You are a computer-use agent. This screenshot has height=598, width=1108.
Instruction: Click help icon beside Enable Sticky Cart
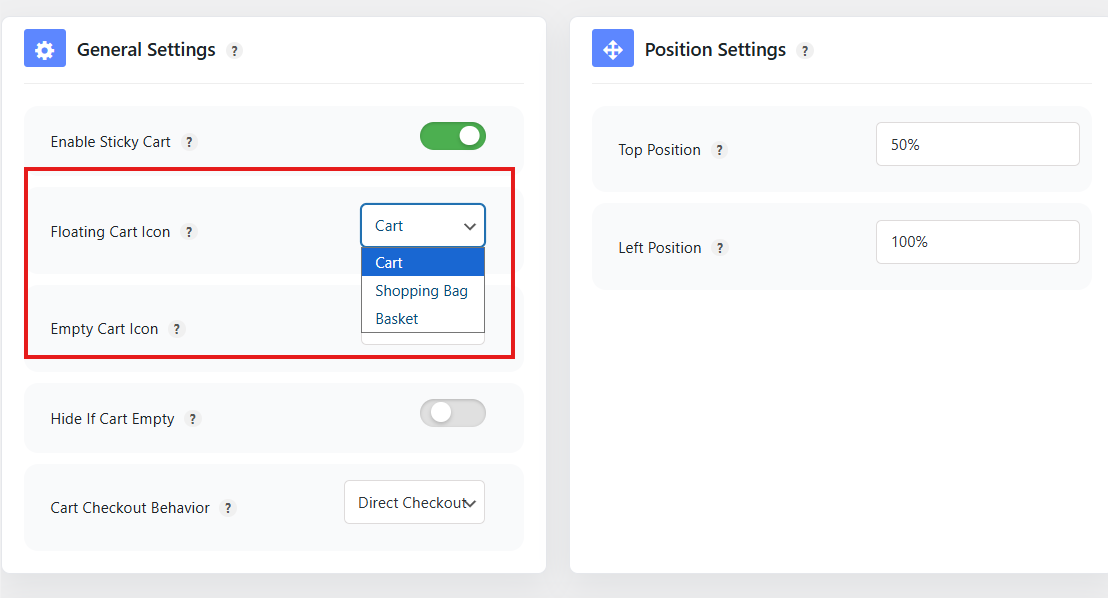(189, 142)
